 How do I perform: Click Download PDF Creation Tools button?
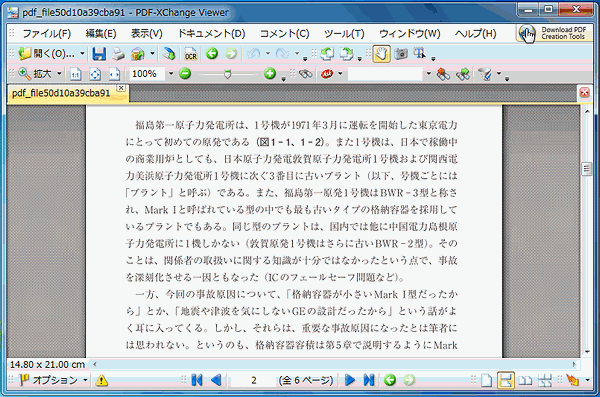[x=554, y=33]
